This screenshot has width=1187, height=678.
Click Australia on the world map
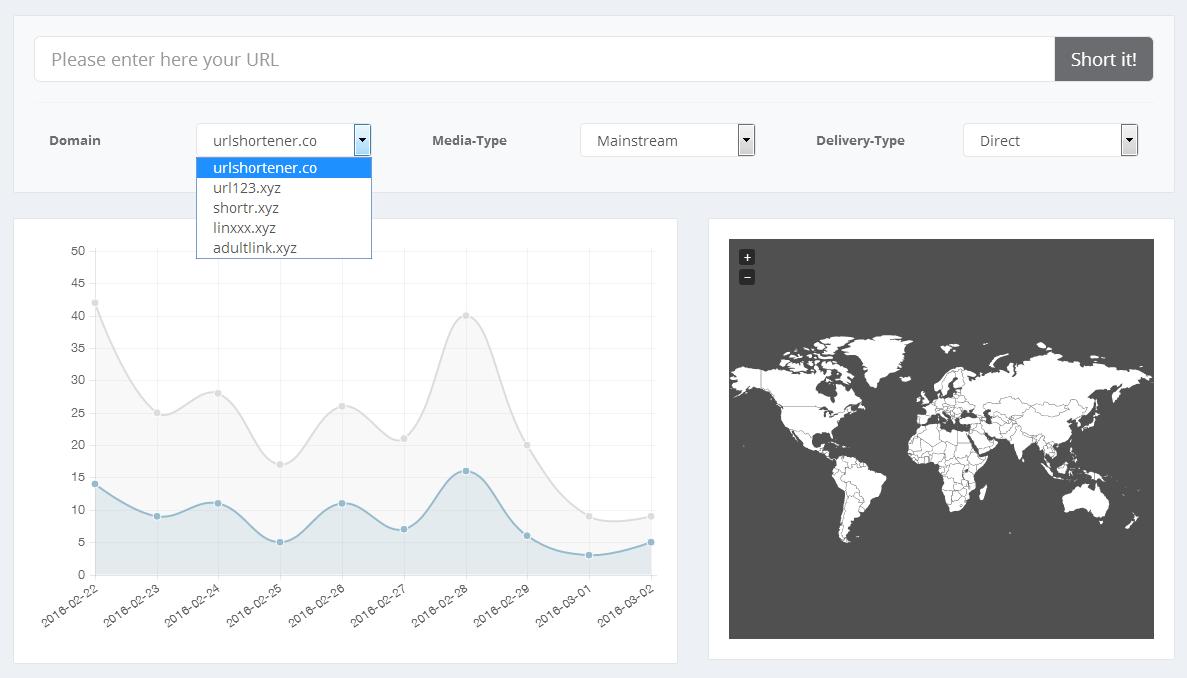pyautogui.click(x=1083, y=498)
